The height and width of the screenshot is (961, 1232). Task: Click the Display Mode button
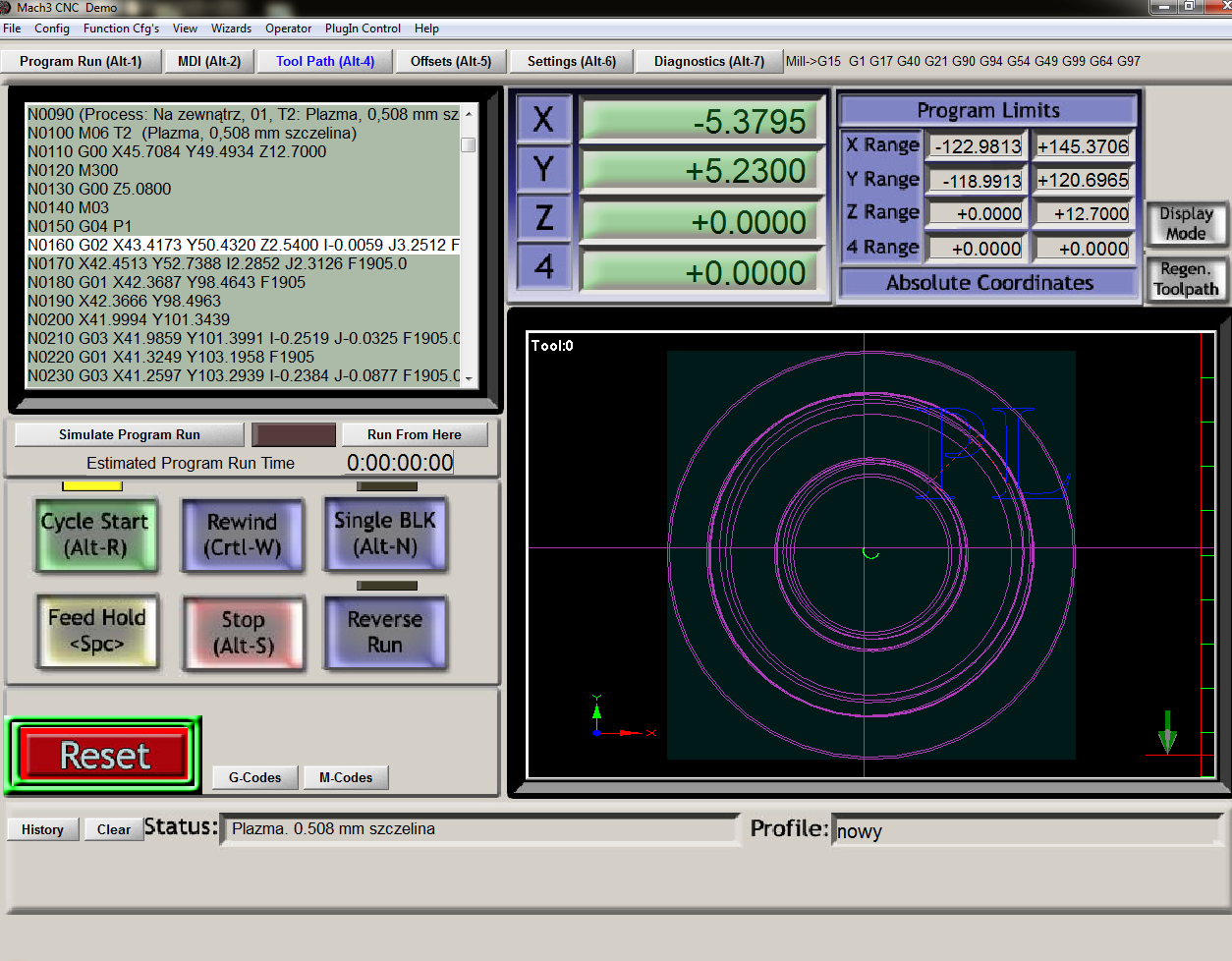pyautogui.click(x=1186, y=223)
